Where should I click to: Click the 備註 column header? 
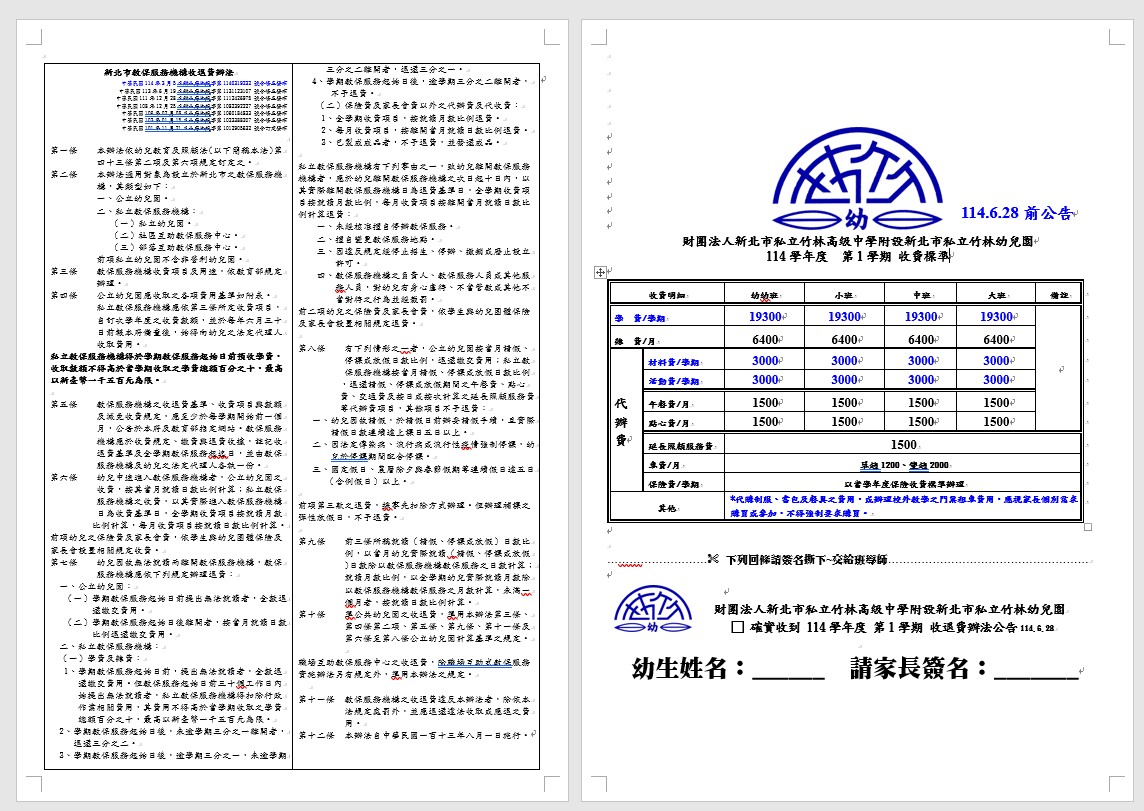(x=1059, y=295)
